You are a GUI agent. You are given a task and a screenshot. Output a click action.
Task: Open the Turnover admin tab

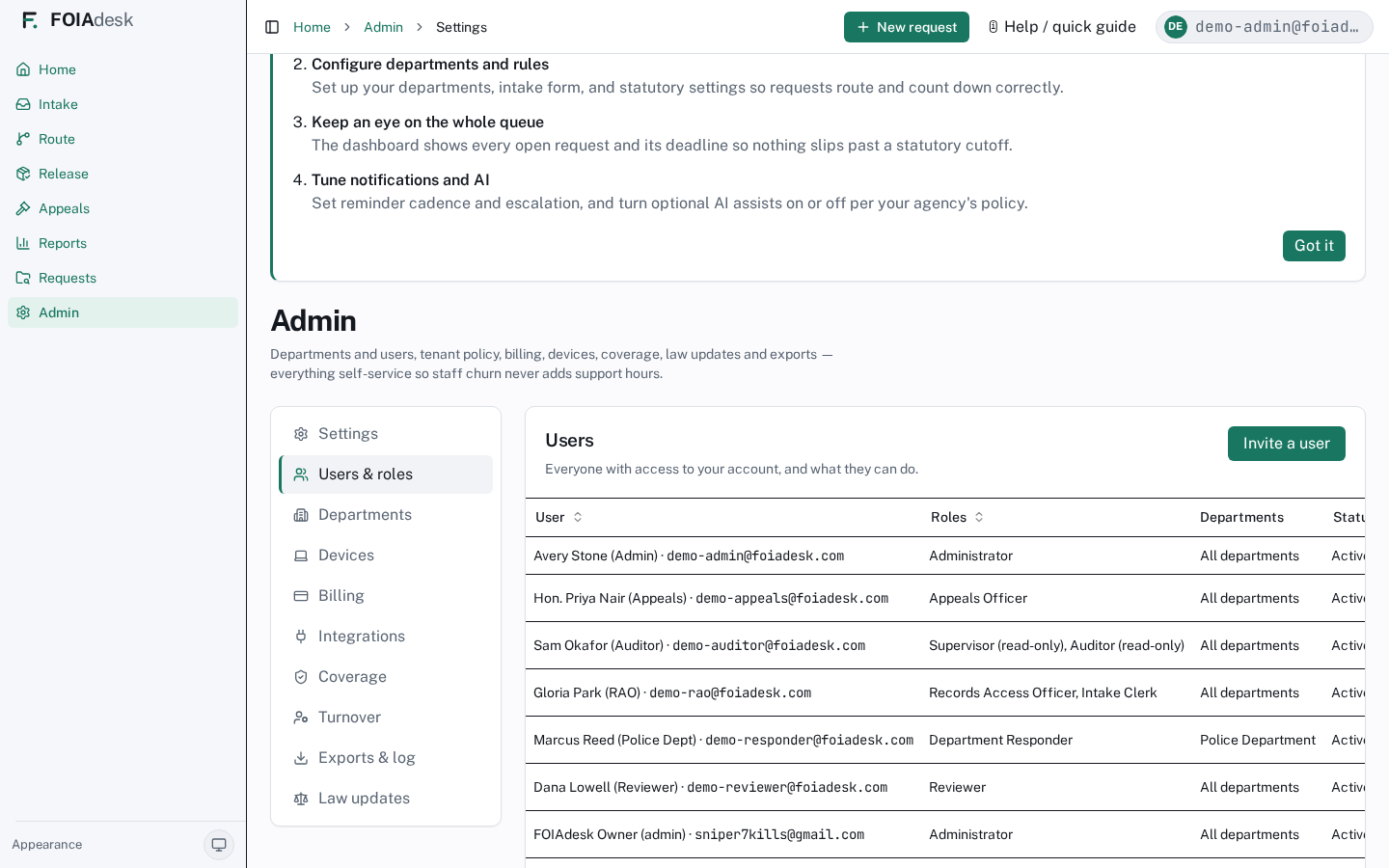point(386,718)
